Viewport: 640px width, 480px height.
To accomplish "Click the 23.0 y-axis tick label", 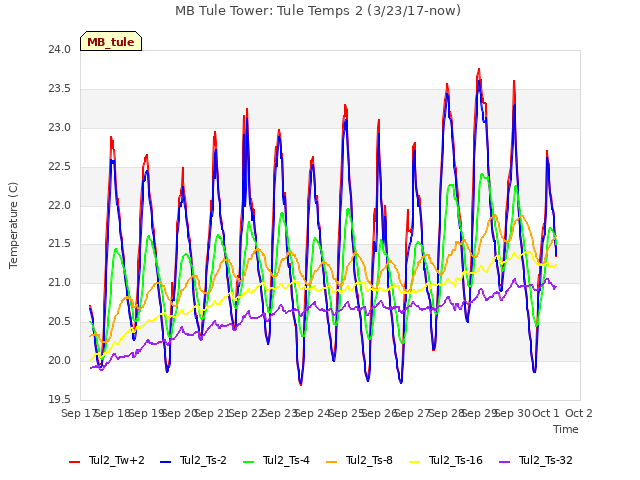I will (60, 128).
